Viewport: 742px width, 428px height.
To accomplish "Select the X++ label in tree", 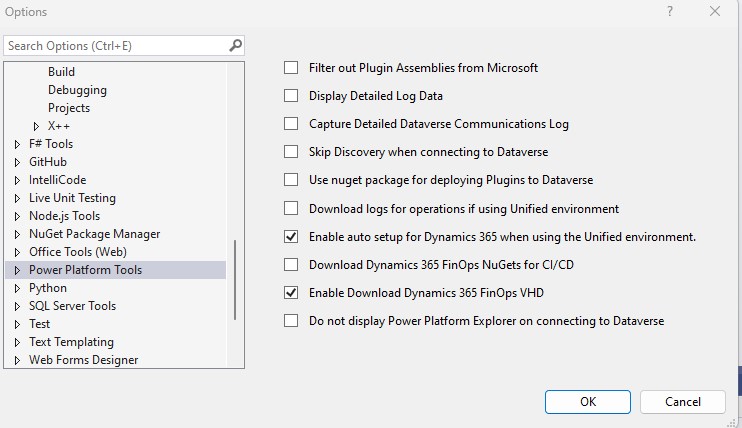I will [59, 126].
